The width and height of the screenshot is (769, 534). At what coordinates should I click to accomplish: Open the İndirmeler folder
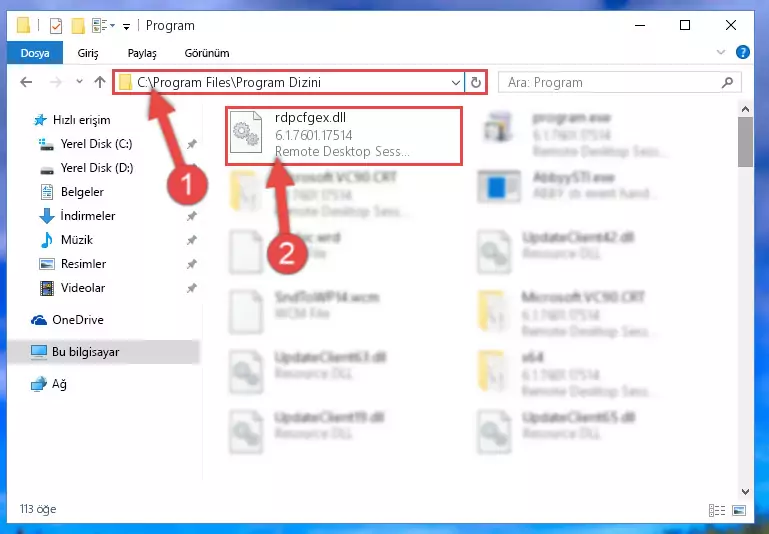tap(77, 216)
